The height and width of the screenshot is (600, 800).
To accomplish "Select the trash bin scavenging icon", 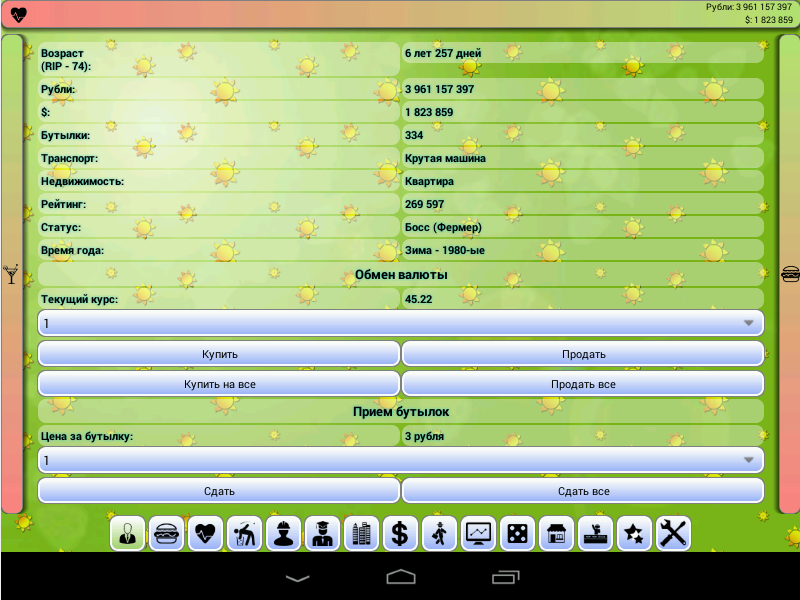I will (x=244, y=534).
